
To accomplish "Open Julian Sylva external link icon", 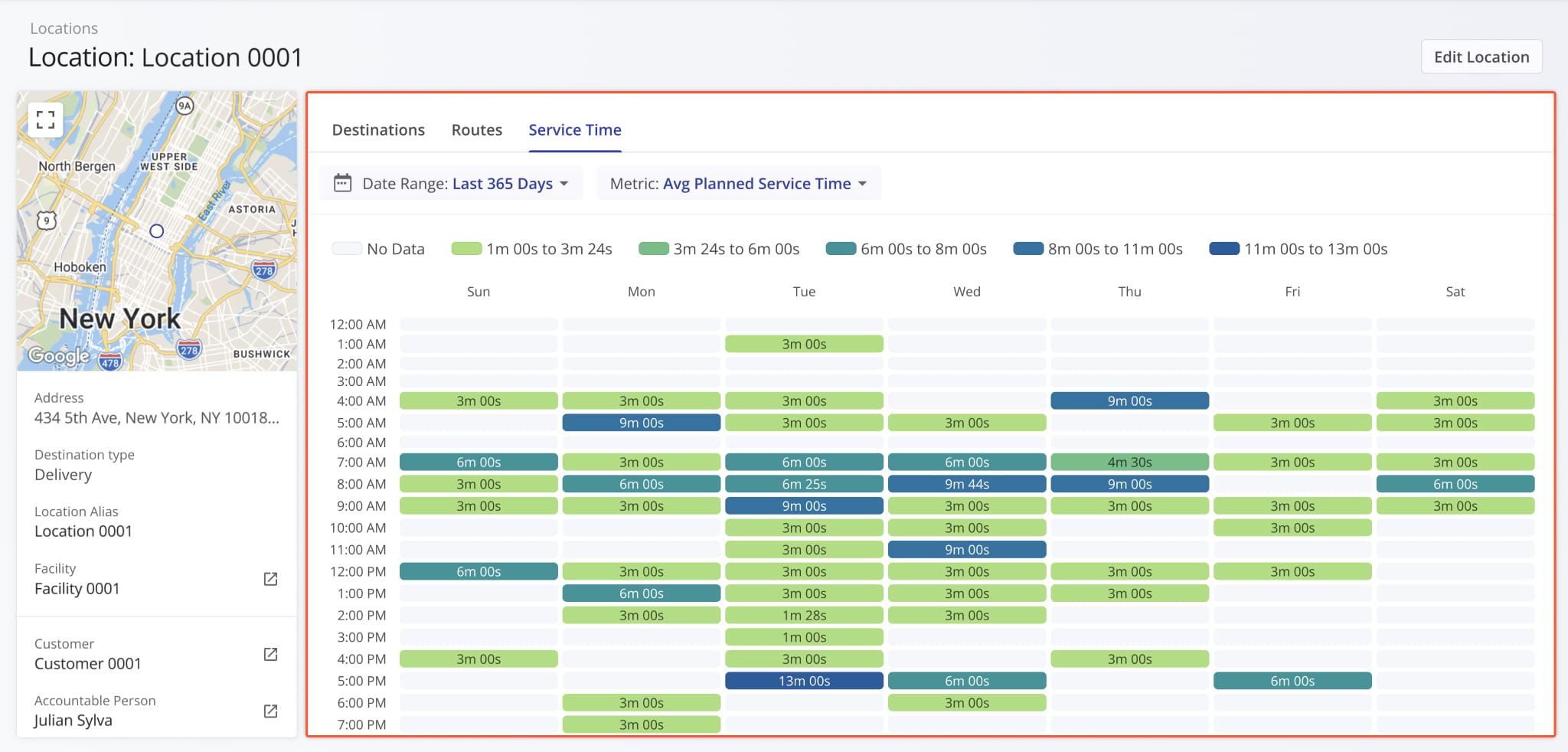I will (270, 711).
